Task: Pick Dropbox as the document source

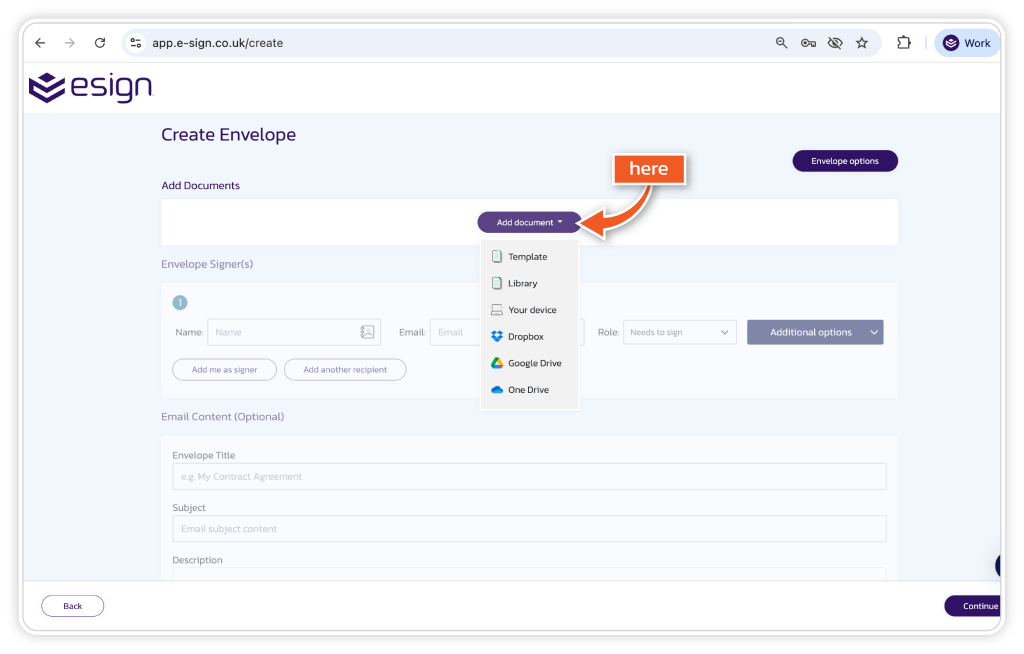Action: 525,337
